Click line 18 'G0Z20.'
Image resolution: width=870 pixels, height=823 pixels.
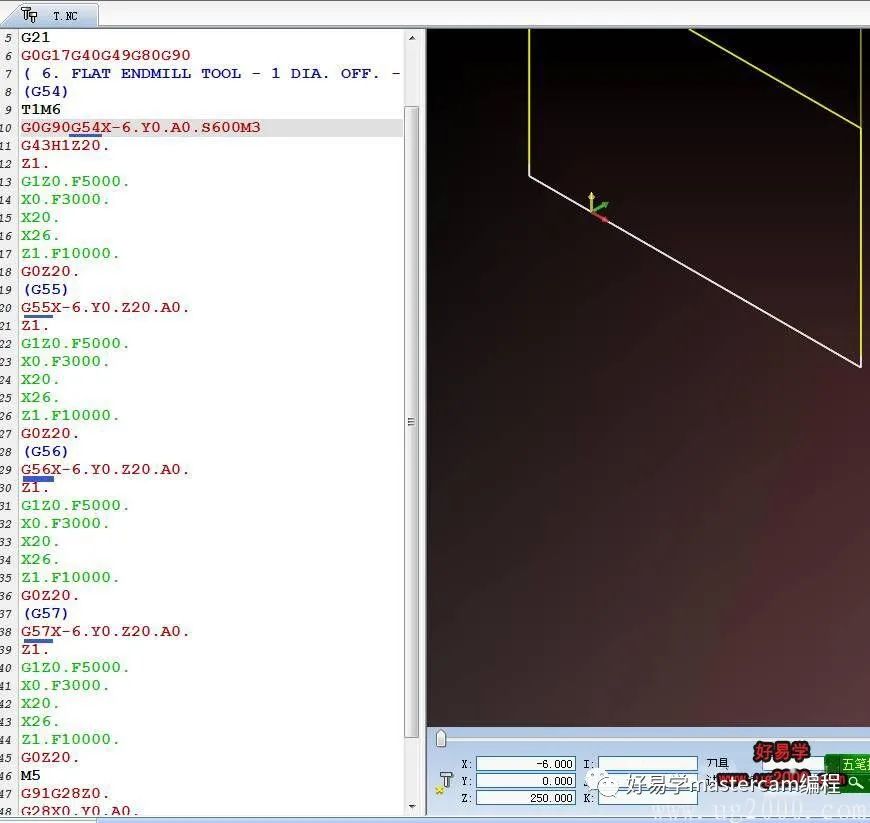pos(50,271)
